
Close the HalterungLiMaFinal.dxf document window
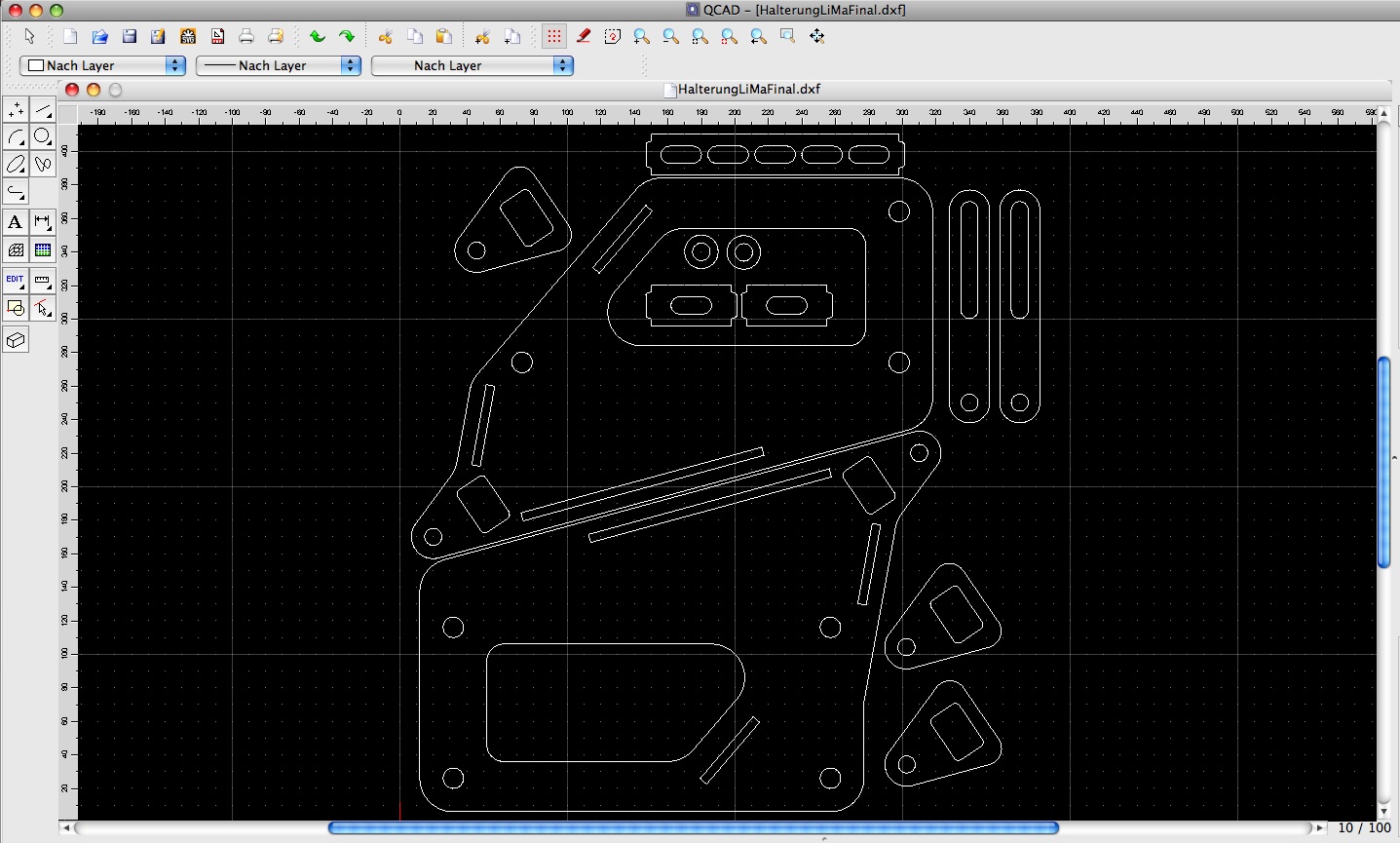coord(72,90)
